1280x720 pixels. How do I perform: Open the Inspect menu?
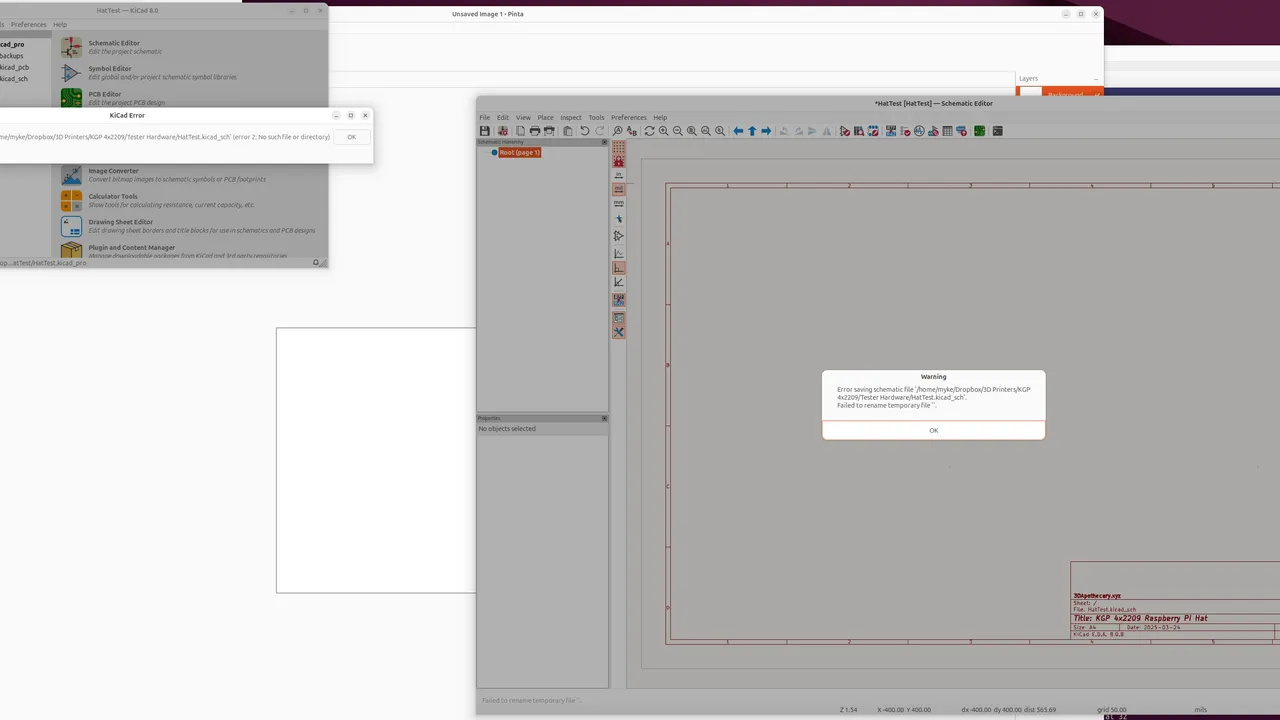(x=571, y=117)
